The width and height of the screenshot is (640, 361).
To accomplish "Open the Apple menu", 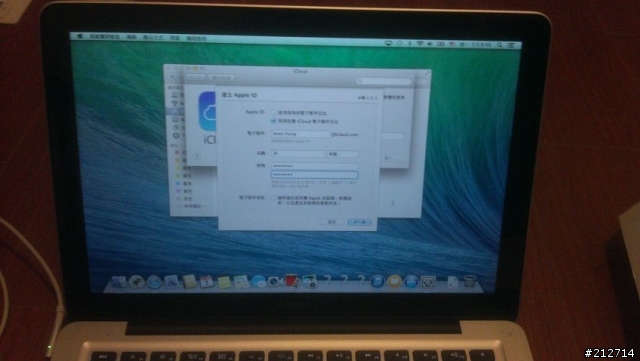I will pos(80,36).
